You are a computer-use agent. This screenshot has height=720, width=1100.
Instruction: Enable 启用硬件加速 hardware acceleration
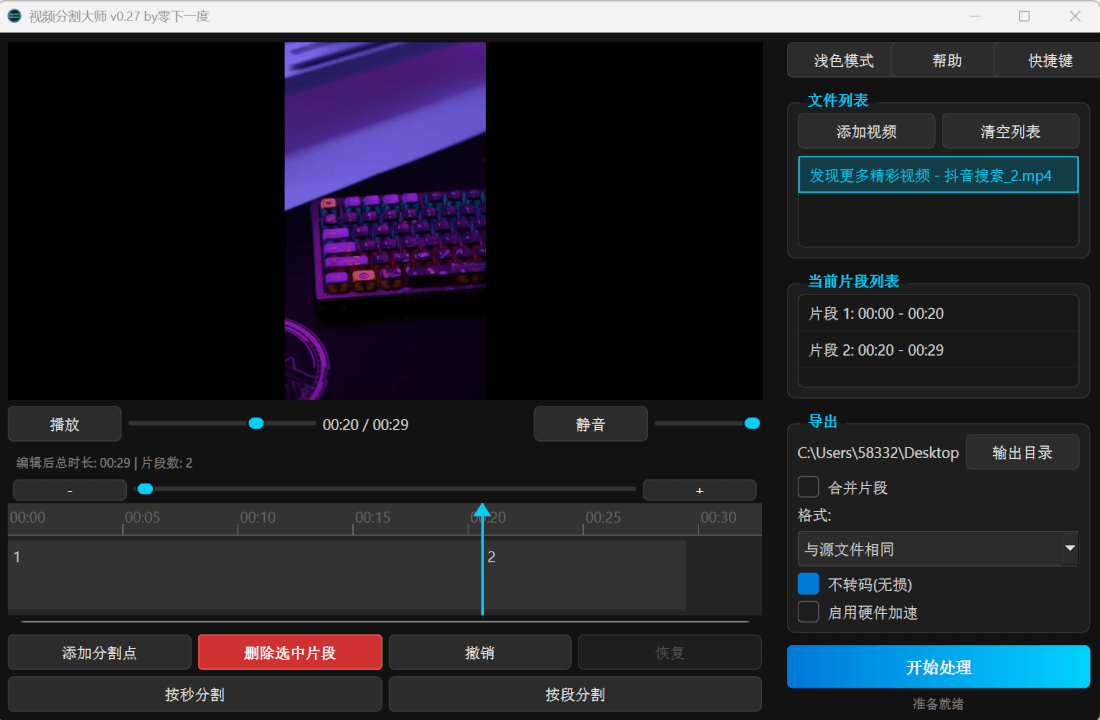(x=808, y=612)
